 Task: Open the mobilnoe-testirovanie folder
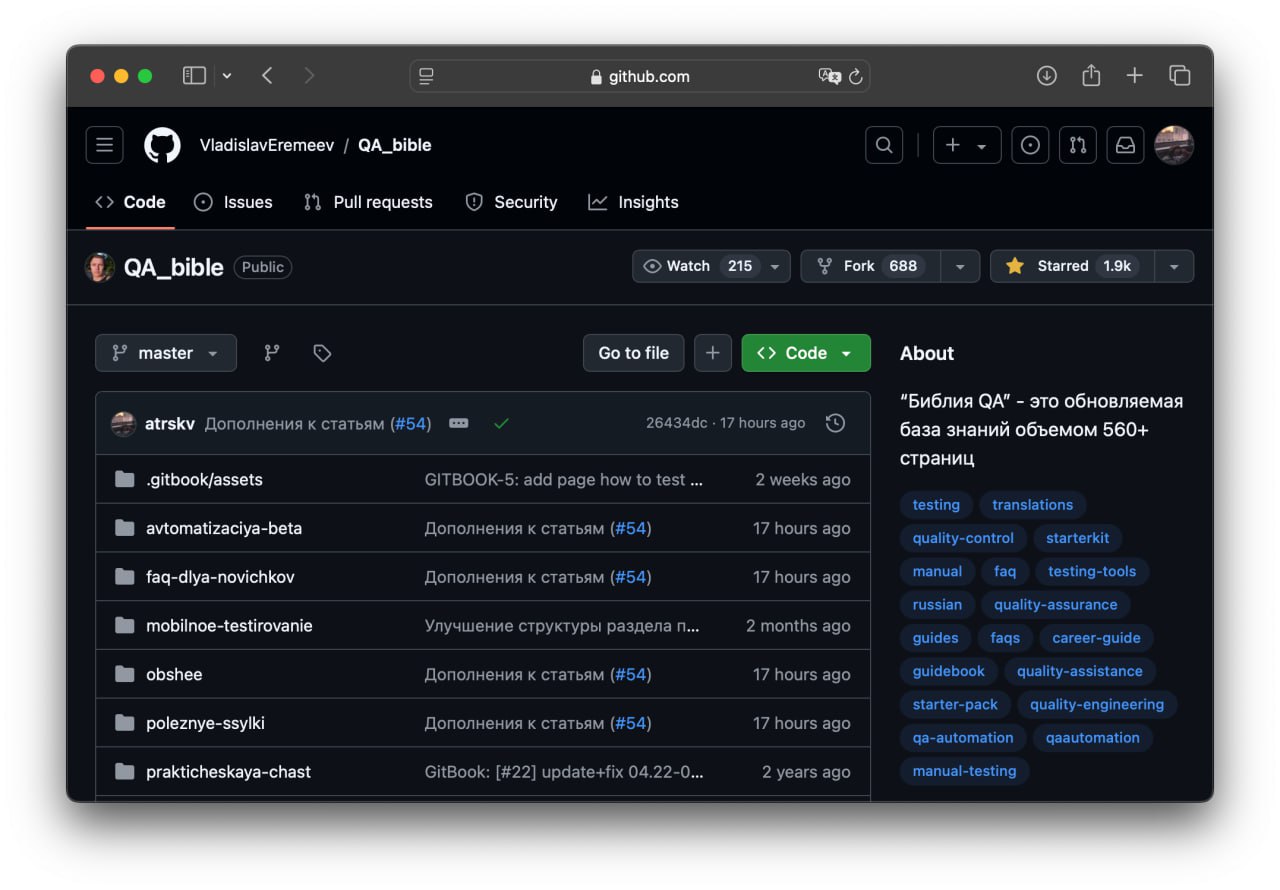tap(229, 626)
